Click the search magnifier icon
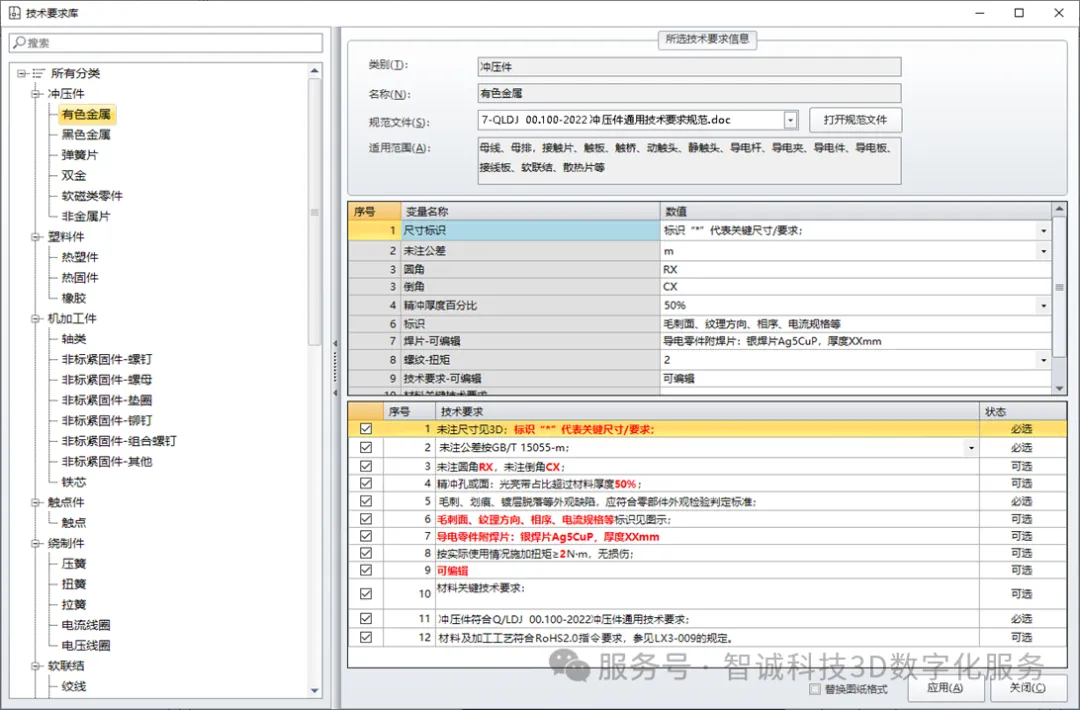1080x710 pixels. [x=19, y=43]
